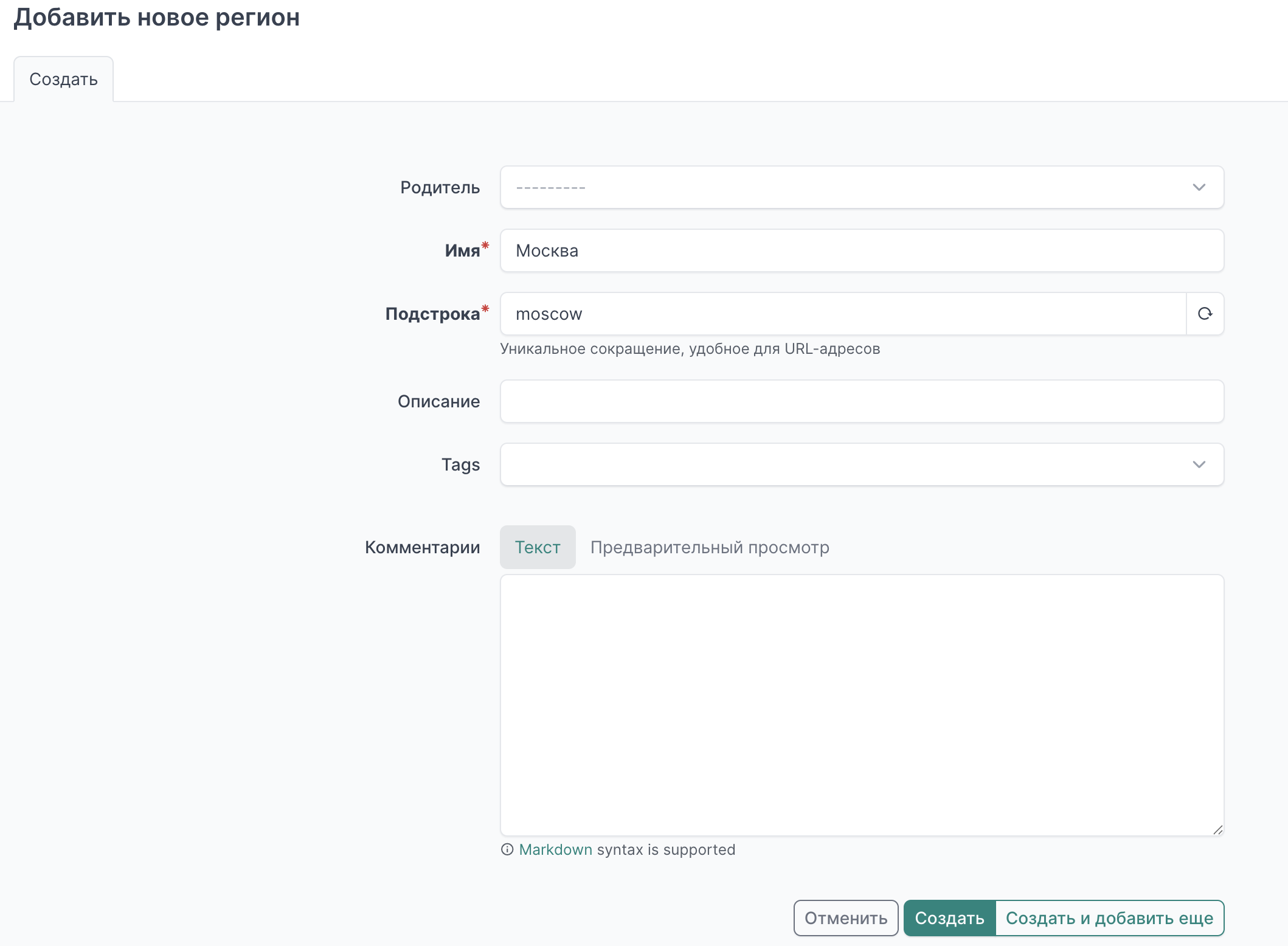Click the comments textarea resize handle
The height and width of the screenshot is (946, 1288).
(x=1217, y=830)
